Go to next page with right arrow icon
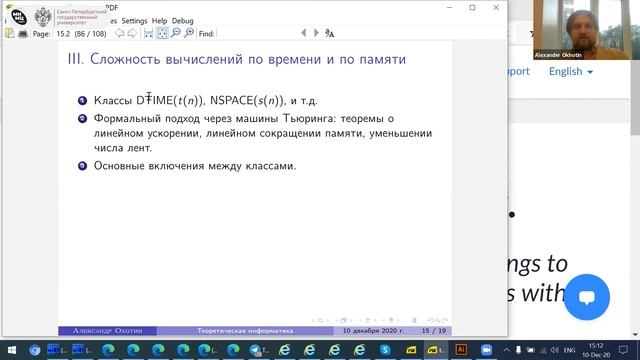The image size is (640, 360). pos(132,33)
